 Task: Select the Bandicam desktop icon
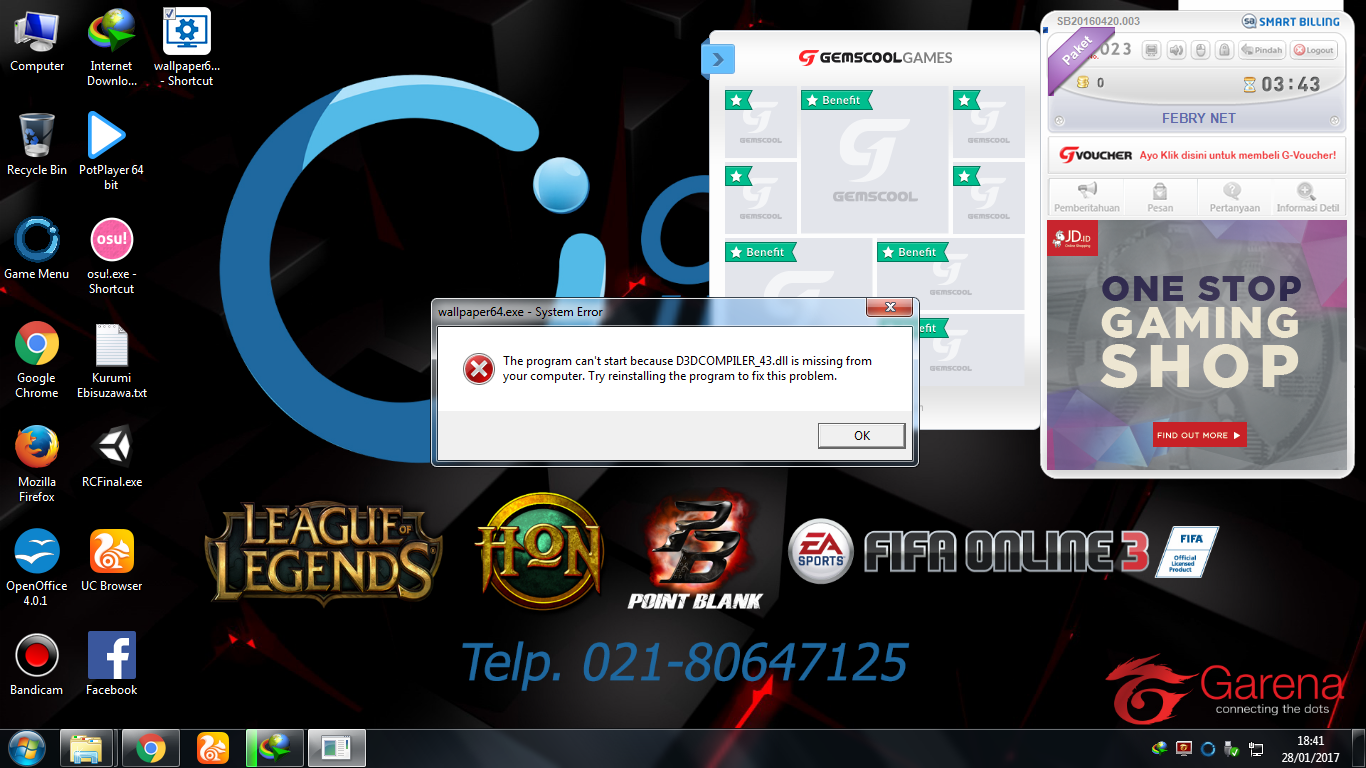click(x=37, y=664)
